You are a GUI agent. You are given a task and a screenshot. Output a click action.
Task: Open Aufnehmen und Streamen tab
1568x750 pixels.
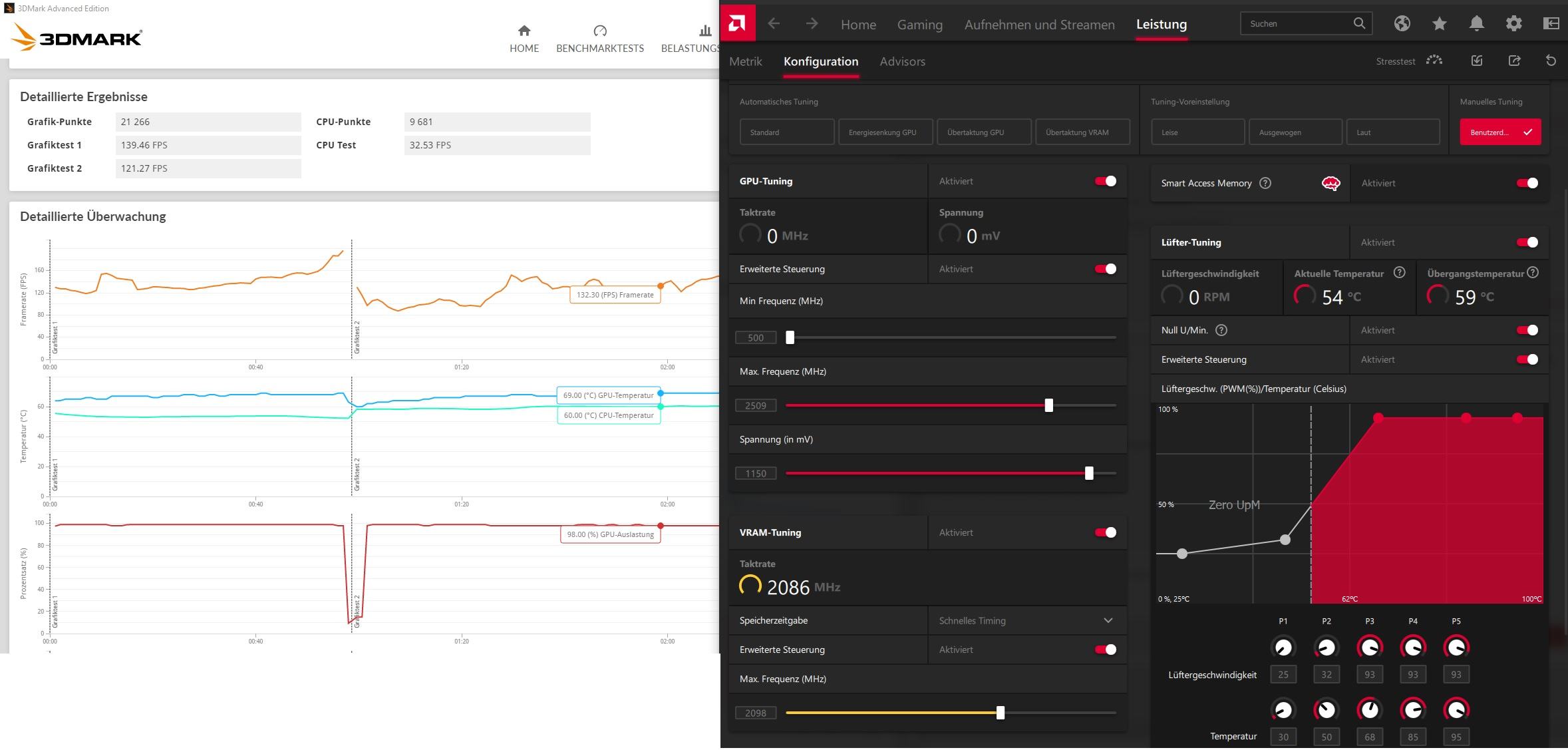click(1039, 25)
